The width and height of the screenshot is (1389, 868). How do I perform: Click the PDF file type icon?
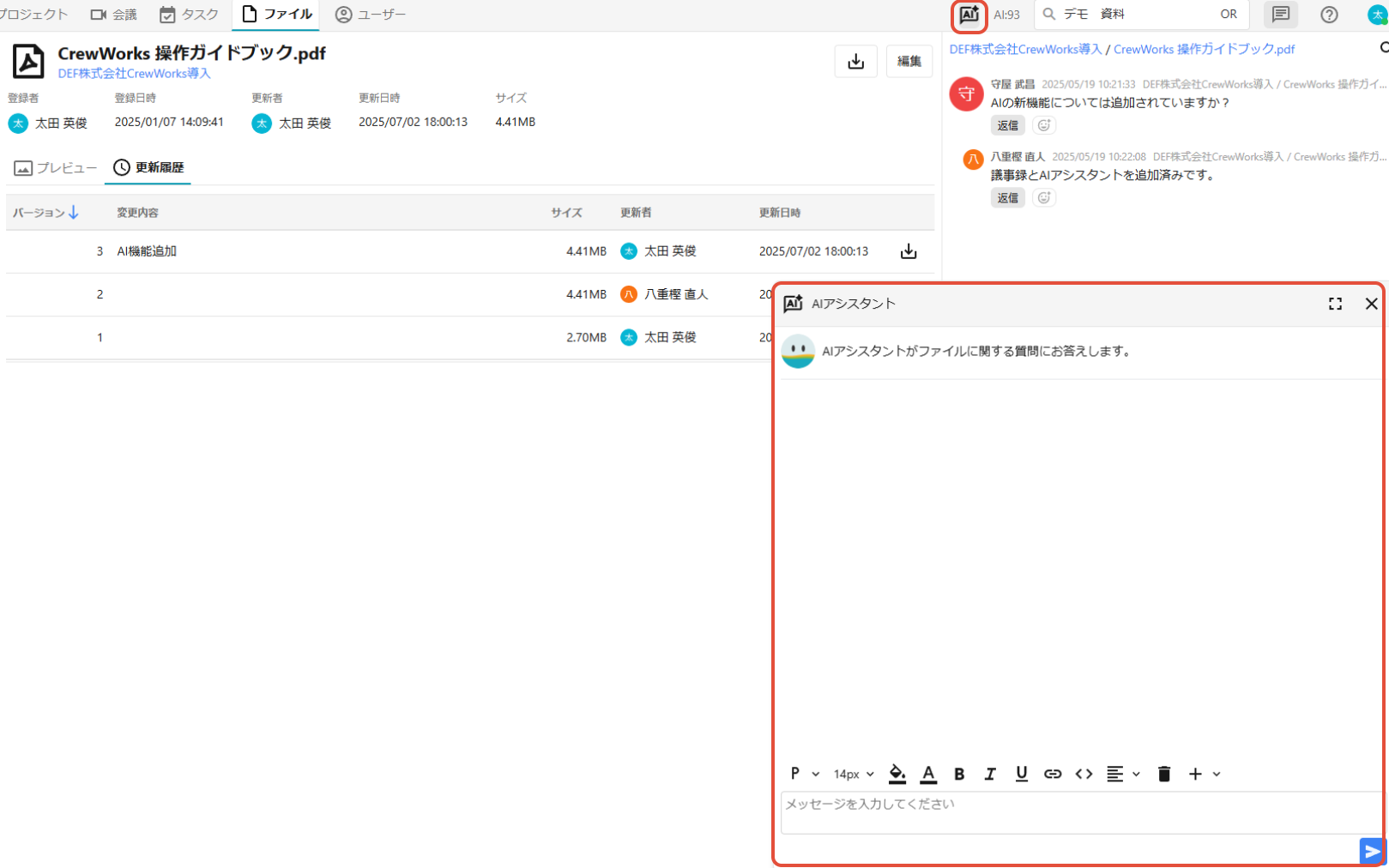[28, 62]
